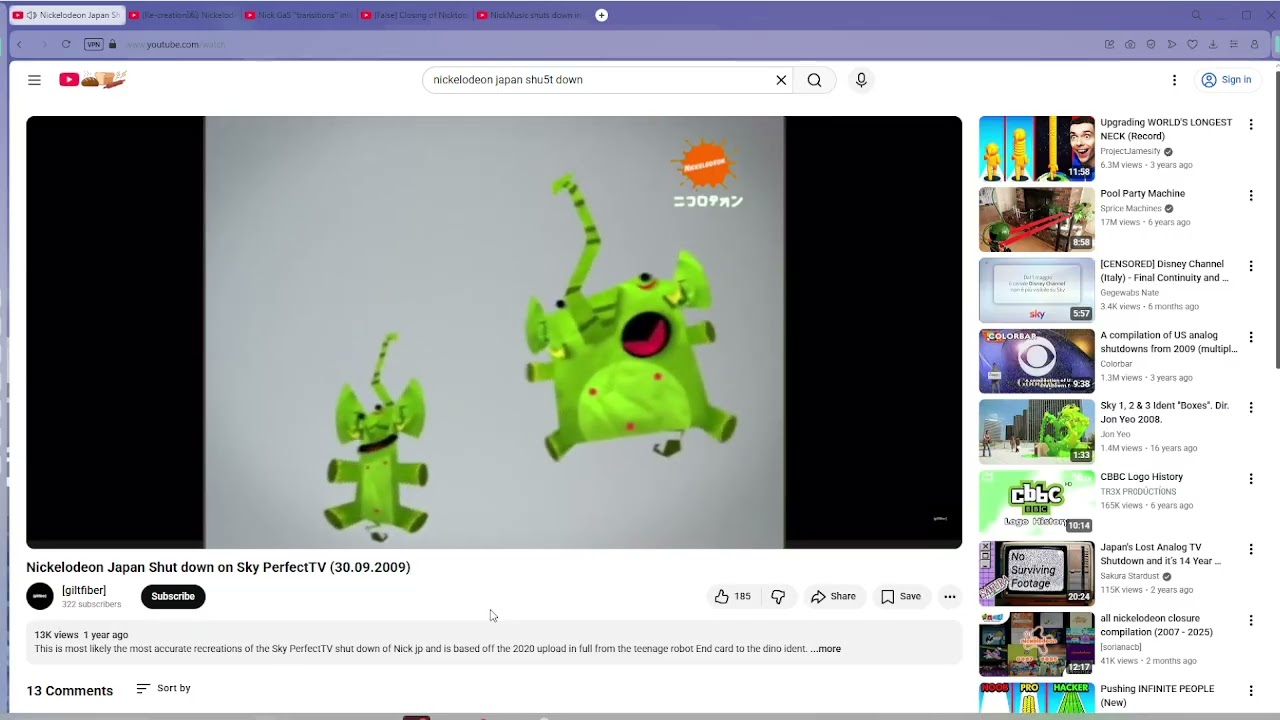
Task: Open more actions beside the Save button
Action: click(x=950, y=596)
